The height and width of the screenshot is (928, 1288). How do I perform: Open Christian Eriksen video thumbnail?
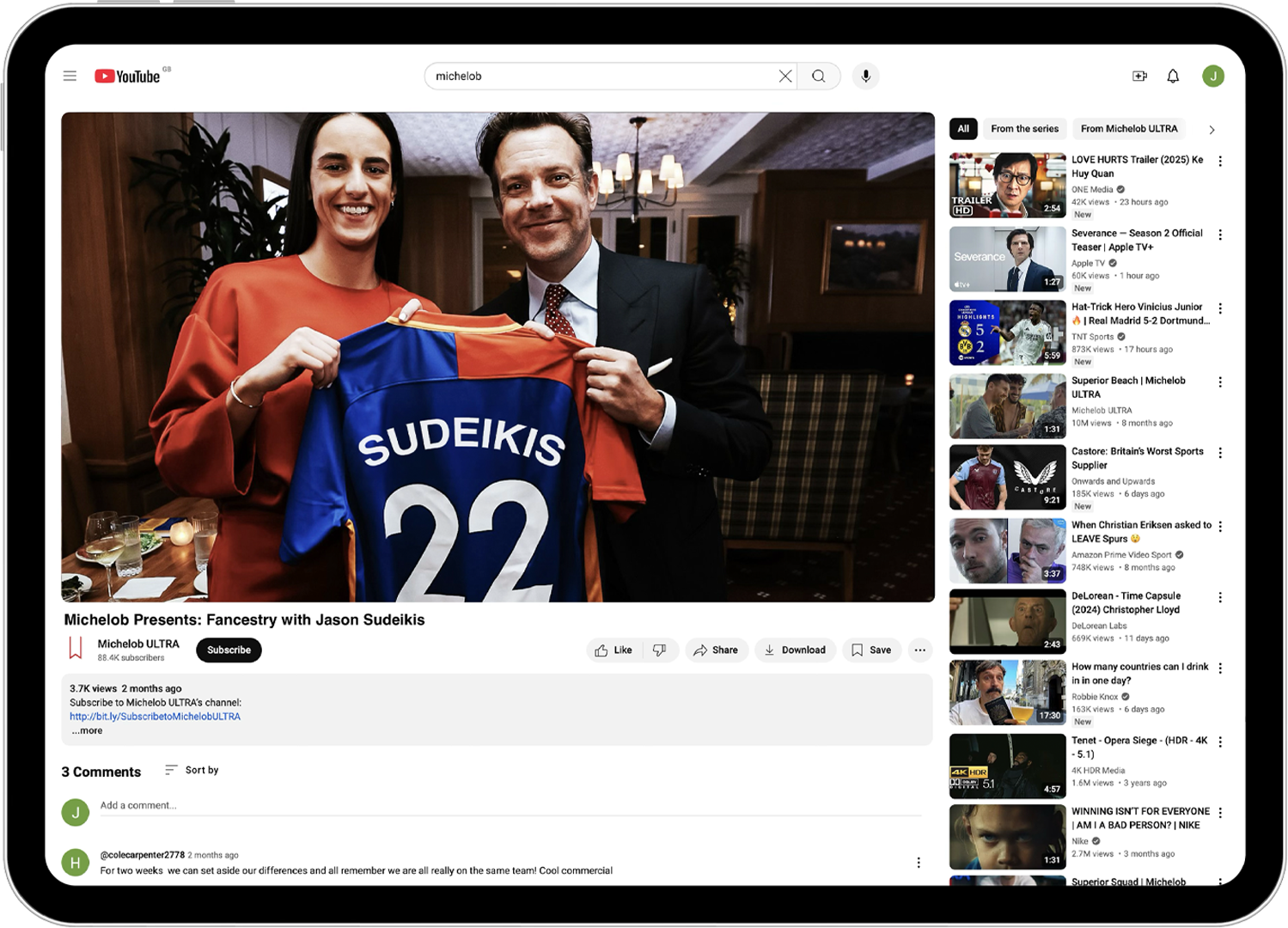(x=1008, y=551)
